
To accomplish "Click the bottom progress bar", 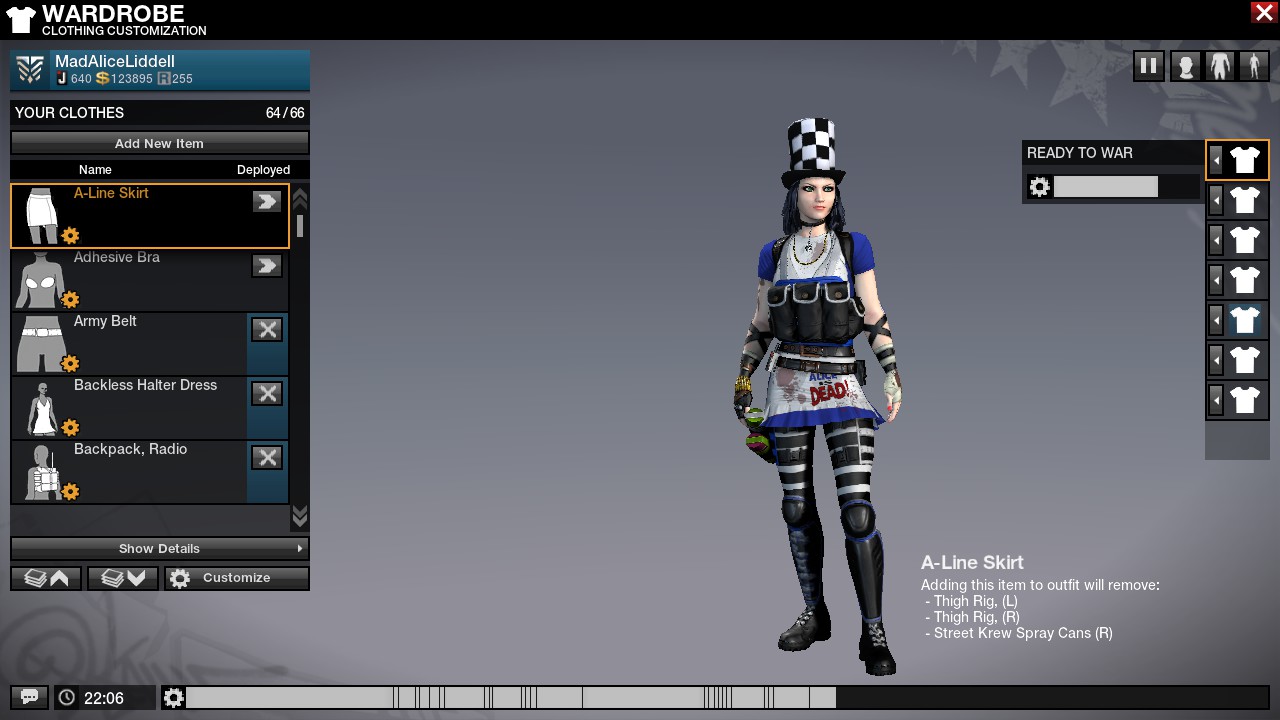I will click(x=727, y=697).
